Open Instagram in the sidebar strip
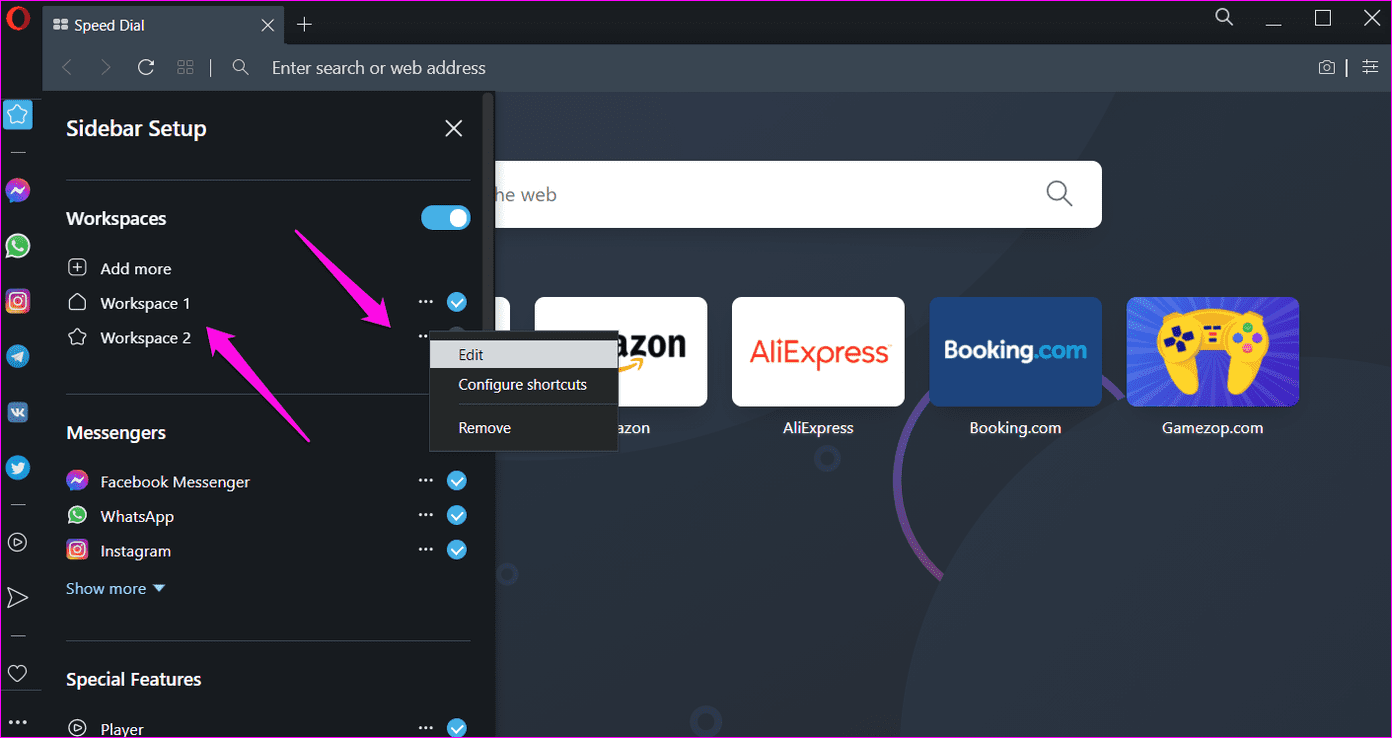Image resolution: width=1392 pixels, height=738 pixels. 18,301
